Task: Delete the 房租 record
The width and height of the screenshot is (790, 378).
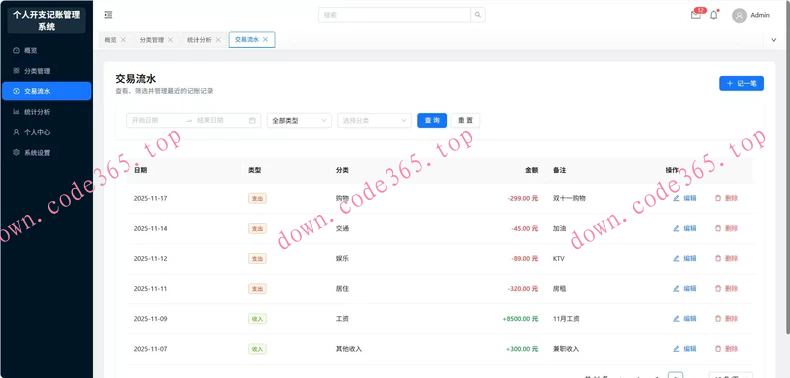Action: (726, 289)
